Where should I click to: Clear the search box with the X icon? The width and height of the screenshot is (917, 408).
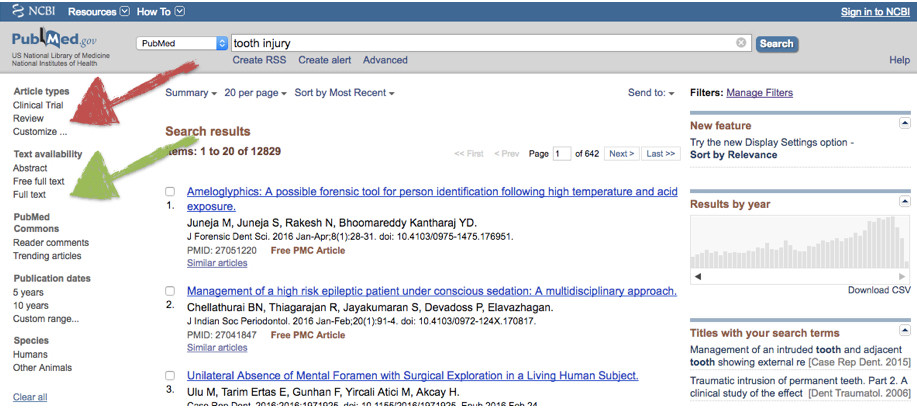point(741,43)
